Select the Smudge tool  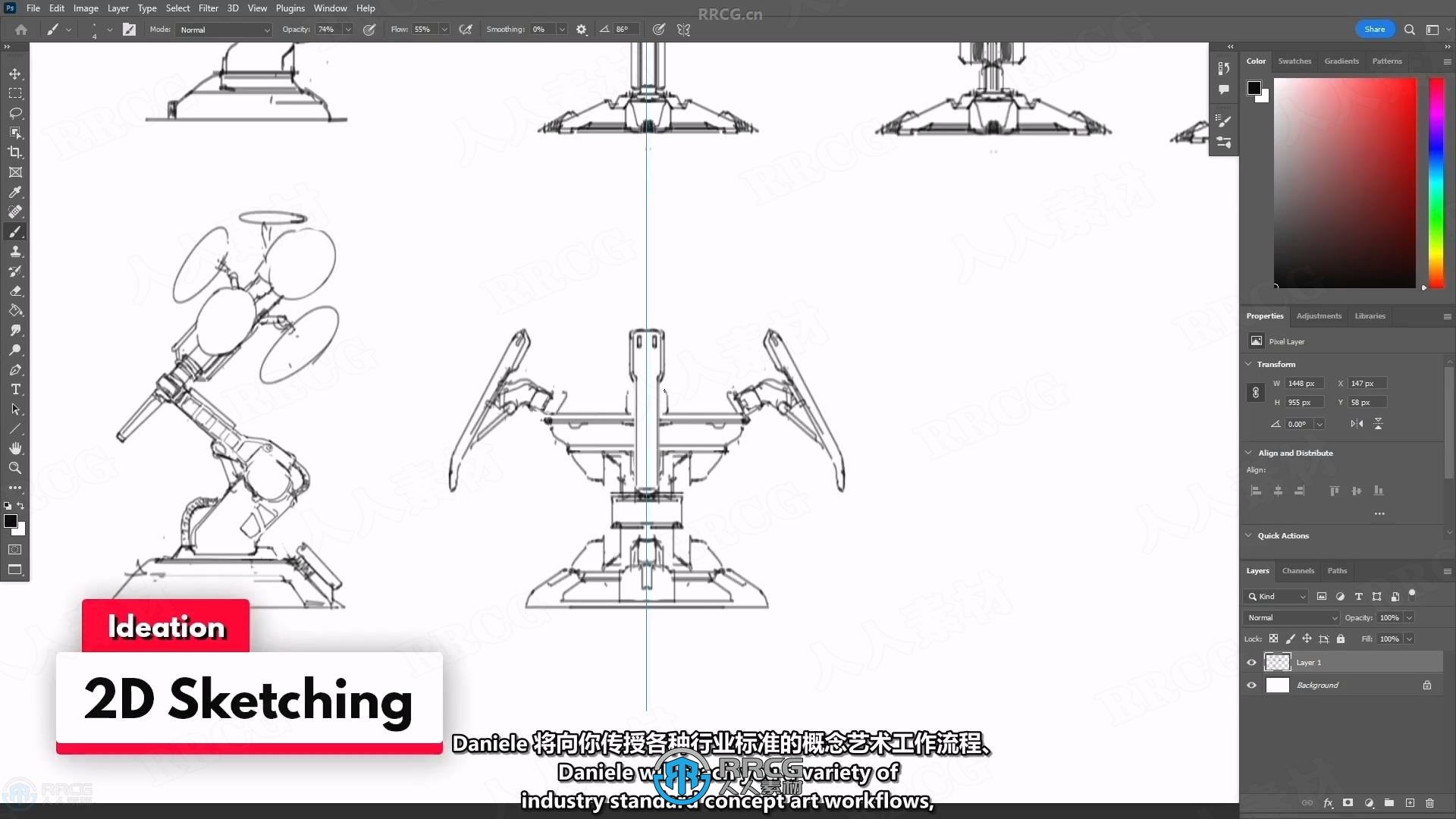15,330
